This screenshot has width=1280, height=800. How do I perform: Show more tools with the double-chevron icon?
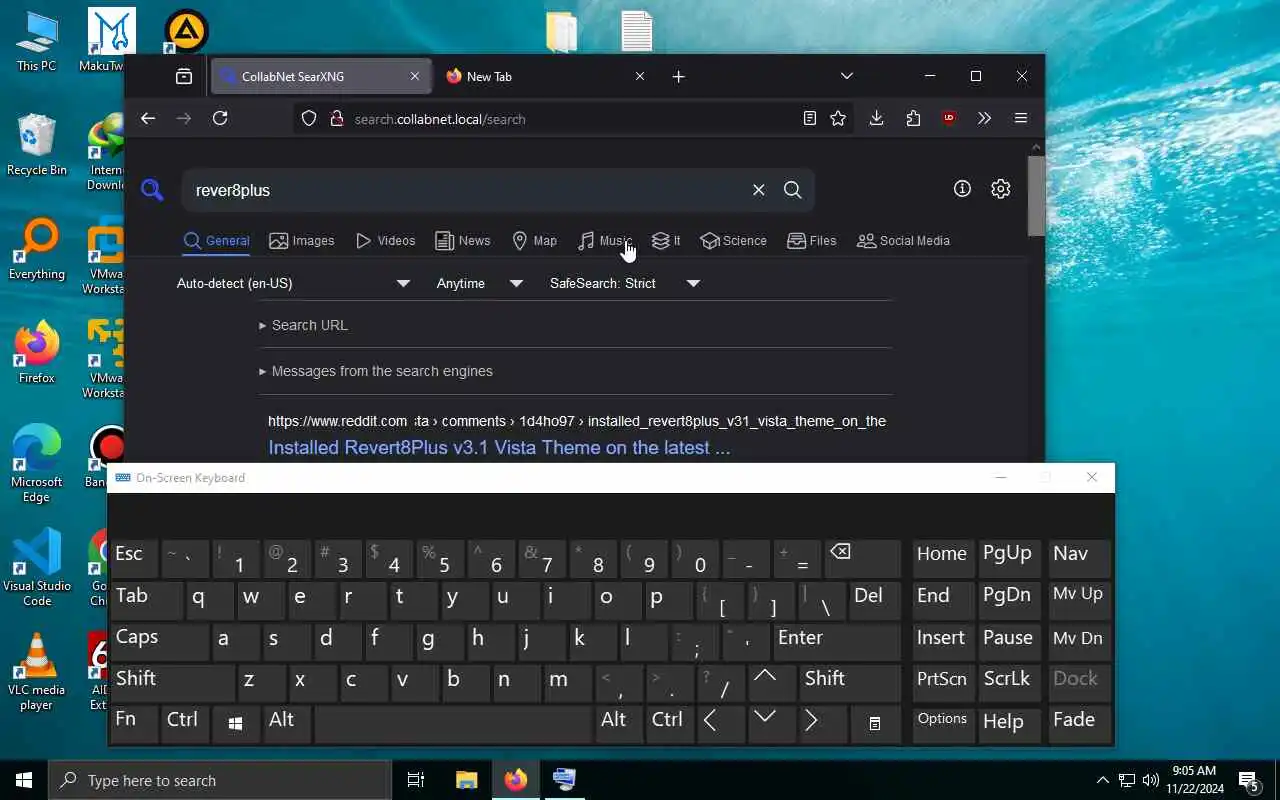click(x=984, y=118)
